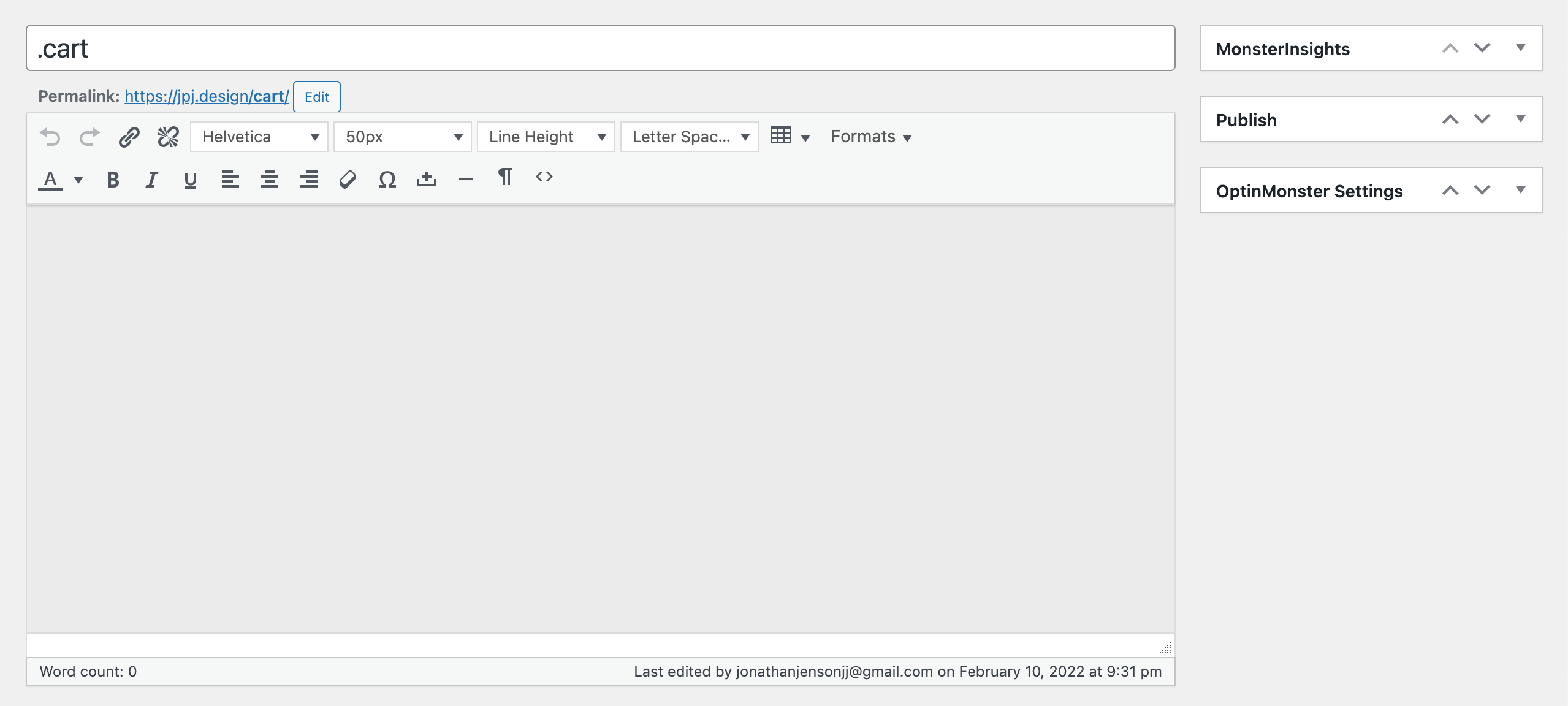Click the Remove link icon
Screen dimensions: 1568x706
click(x=168, y=137)
